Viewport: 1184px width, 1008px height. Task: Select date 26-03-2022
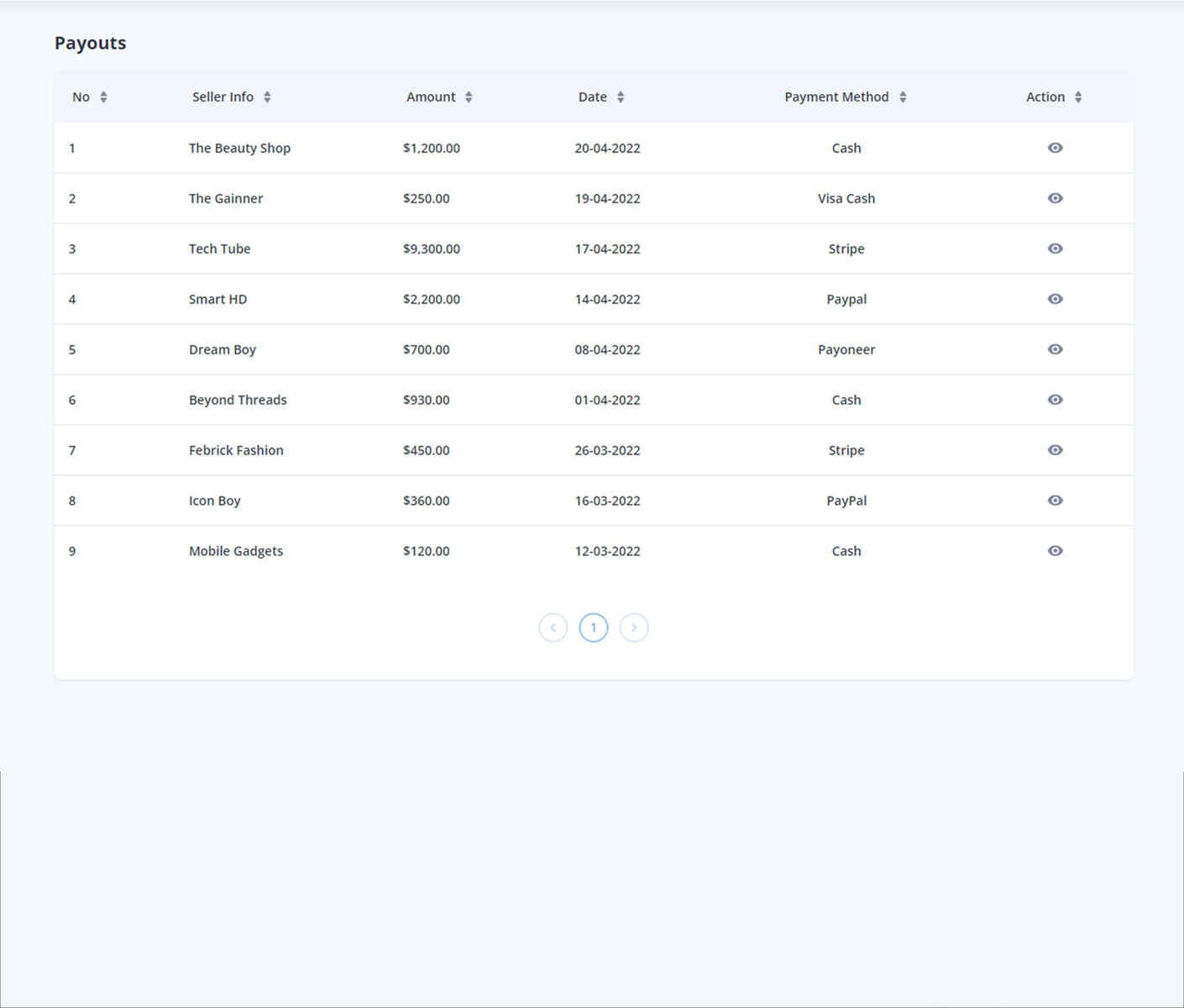(607, 450)
